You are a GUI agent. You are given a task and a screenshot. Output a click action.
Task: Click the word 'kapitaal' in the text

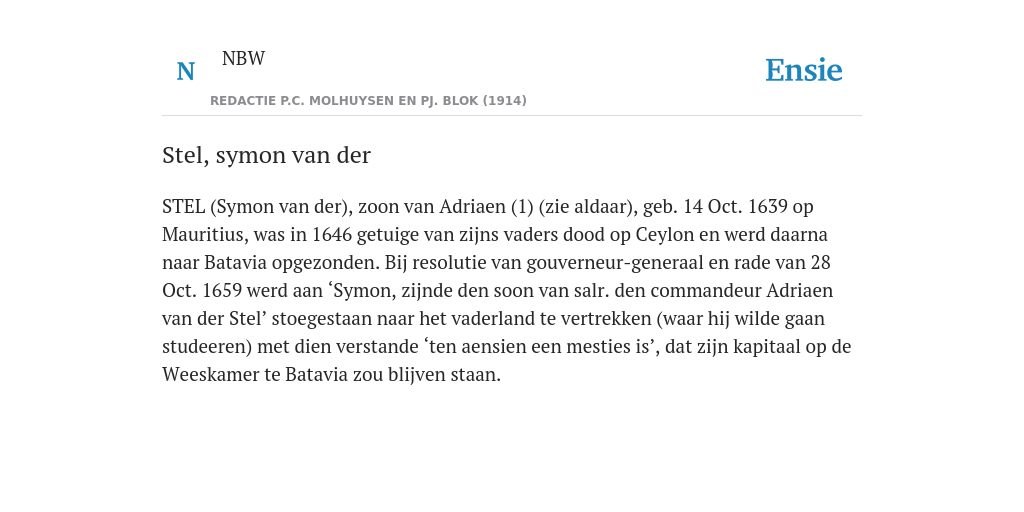click(767, 347)
